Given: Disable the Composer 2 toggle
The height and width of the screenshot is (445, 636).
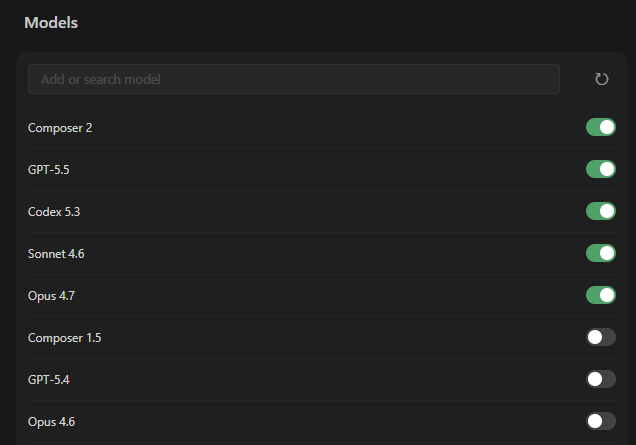Looking at the screenshot, I should click(x=601, y=127).
